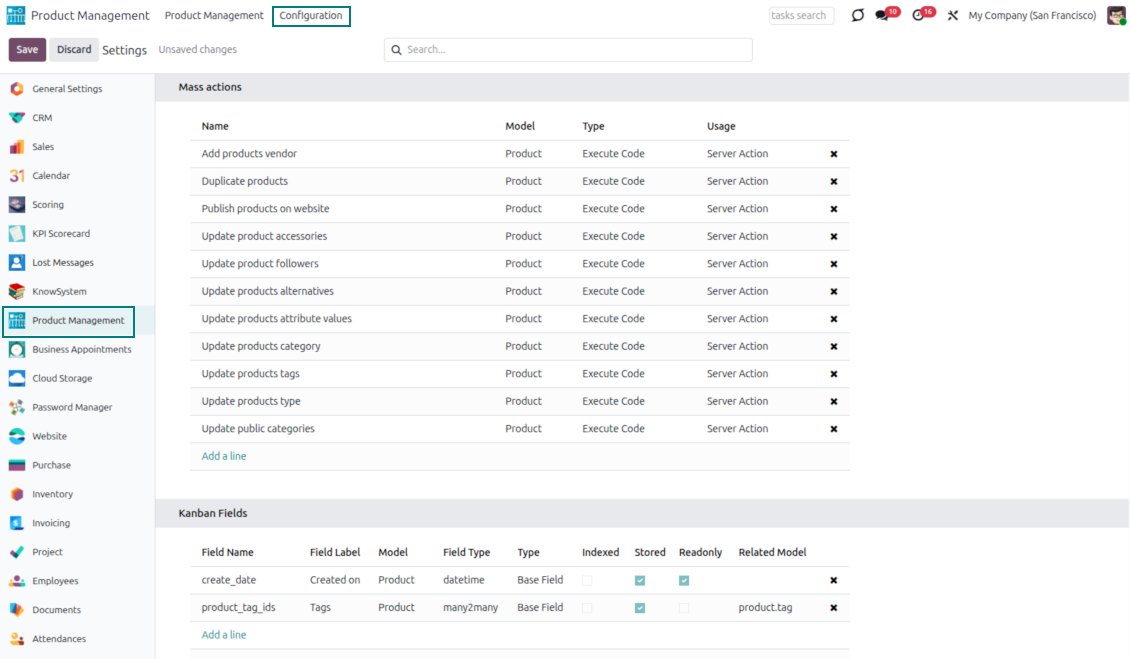Toggle Stored checkbox for product_tag_ids

pyautogui.click(x=640, y=608)
